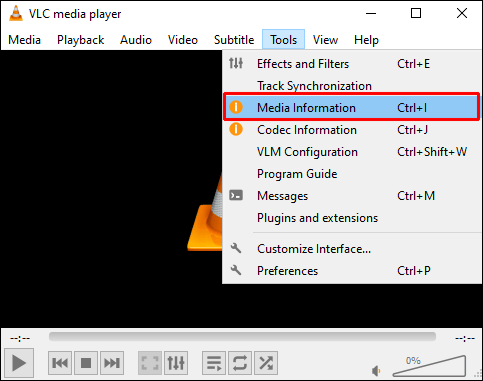Toggle the playlist view button
This screenshot has height=381, width=483.
[214, 363]
